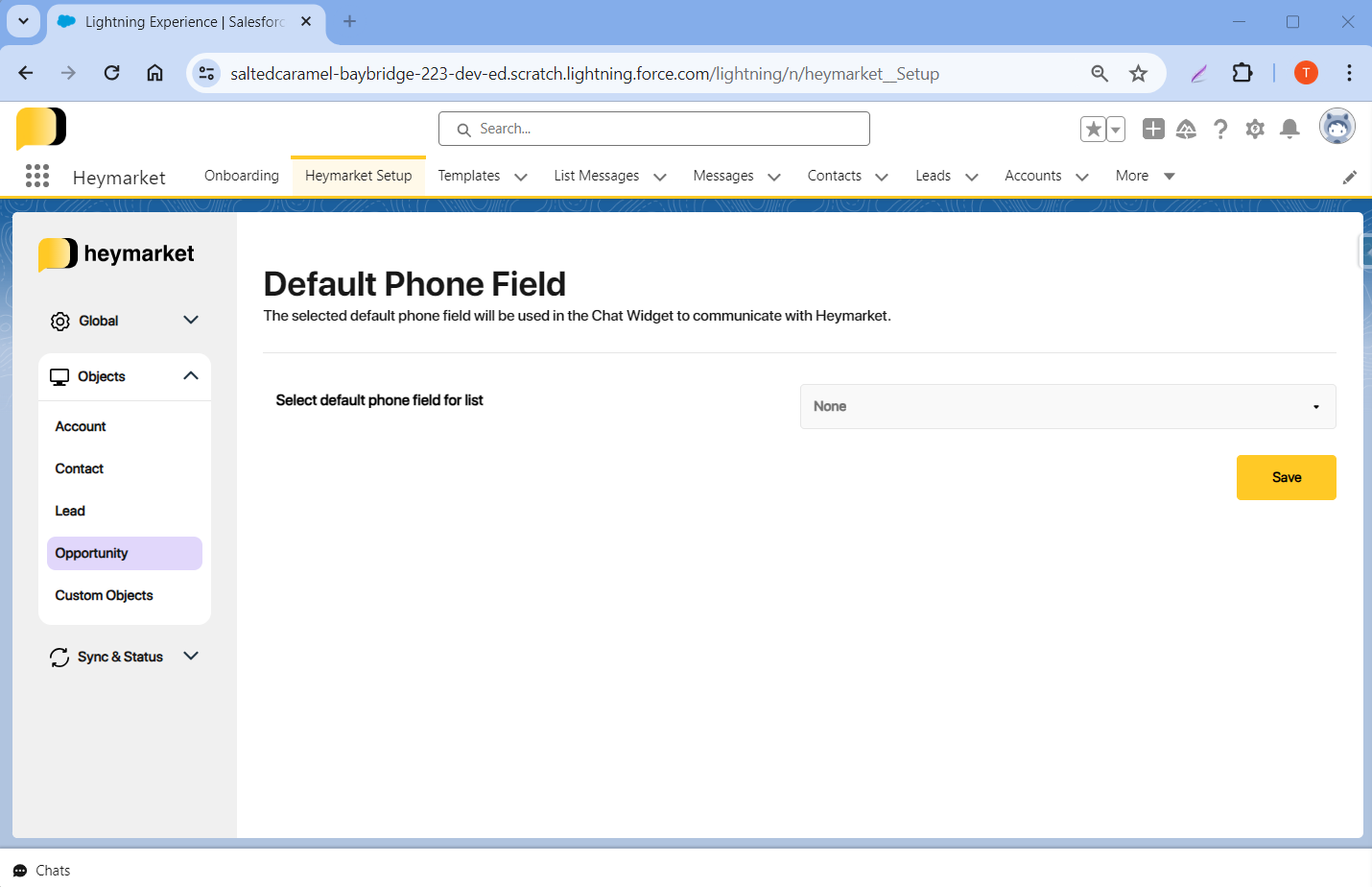Switch to the Onboarding tab
The height and width of the screenshot is (887, 1372).
(x=242, y=176)
